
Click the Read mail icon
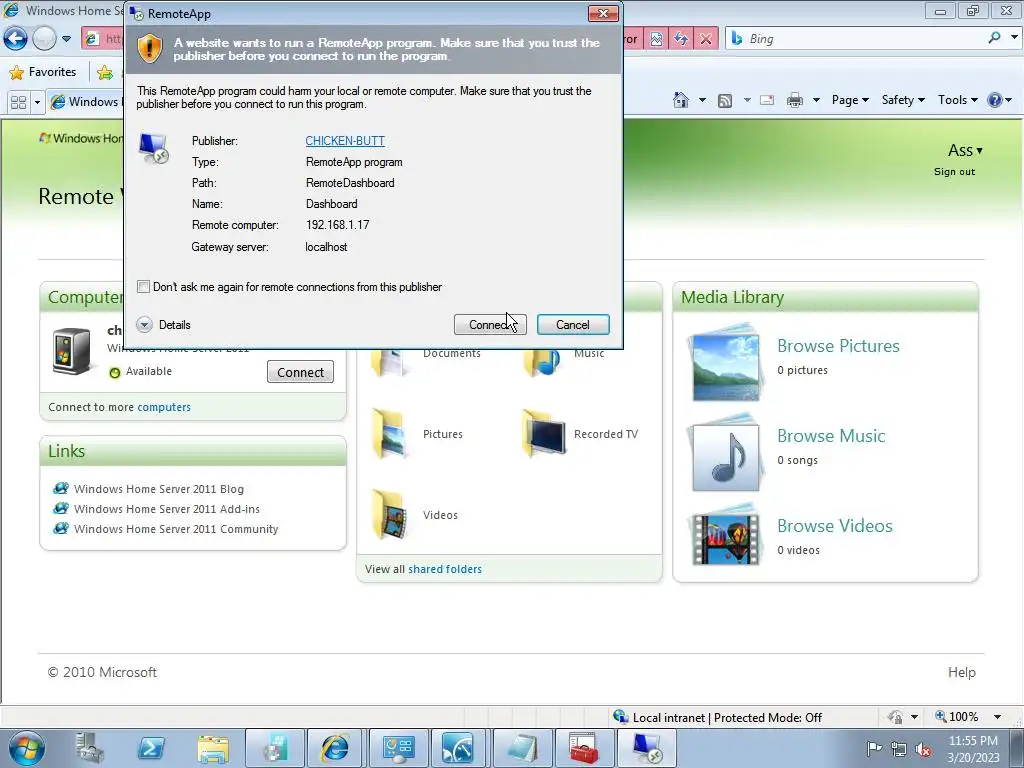[767, 100]
